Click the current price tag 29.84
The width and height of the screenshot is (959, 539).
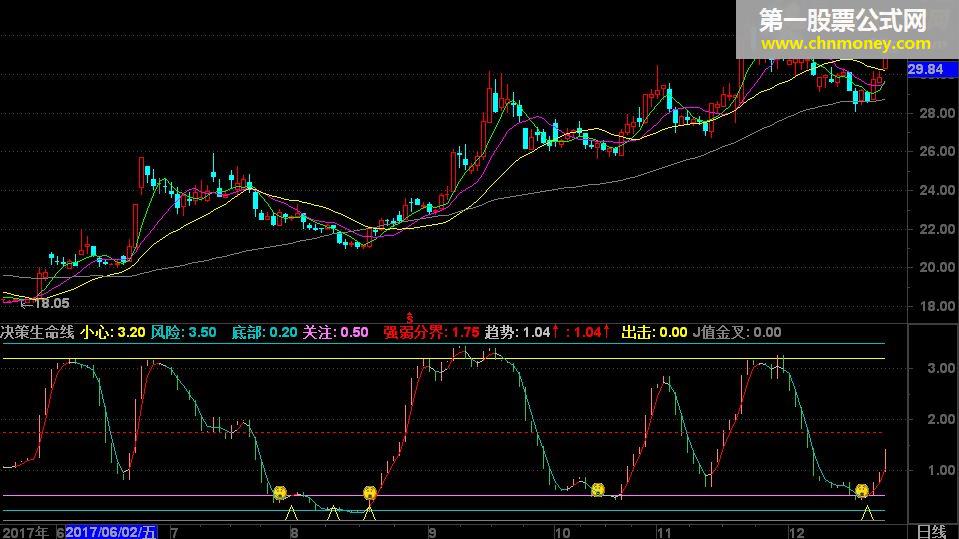(x=931, y=69)
